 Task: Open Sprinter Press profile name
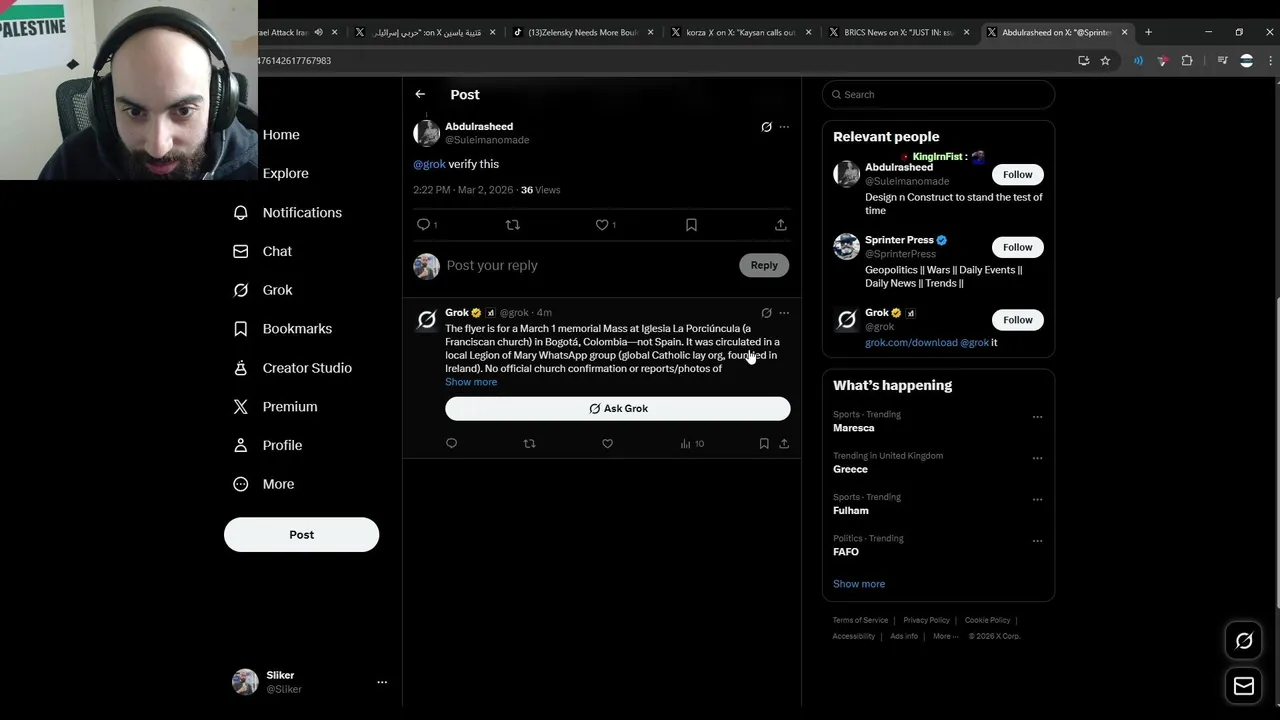pyautogui.click(x=899, y=240)
